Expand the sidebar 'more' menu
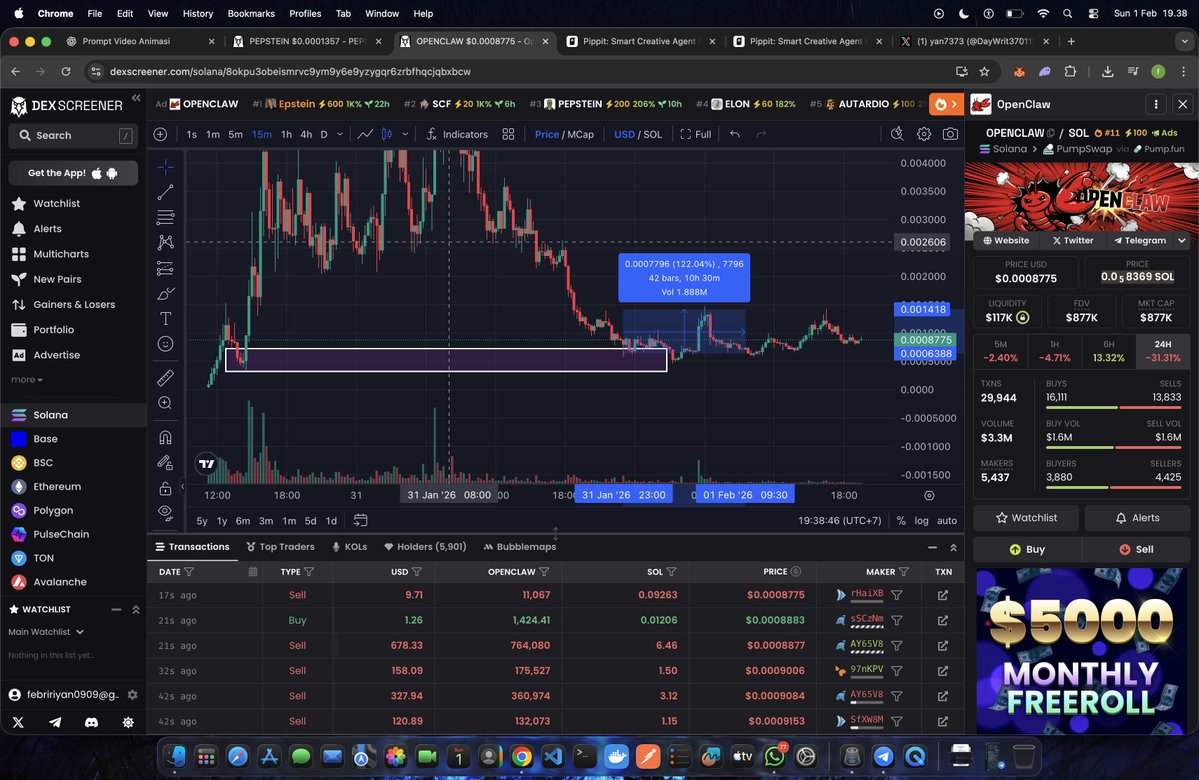Screen dimensions: 1199x780 pos(27,379)
